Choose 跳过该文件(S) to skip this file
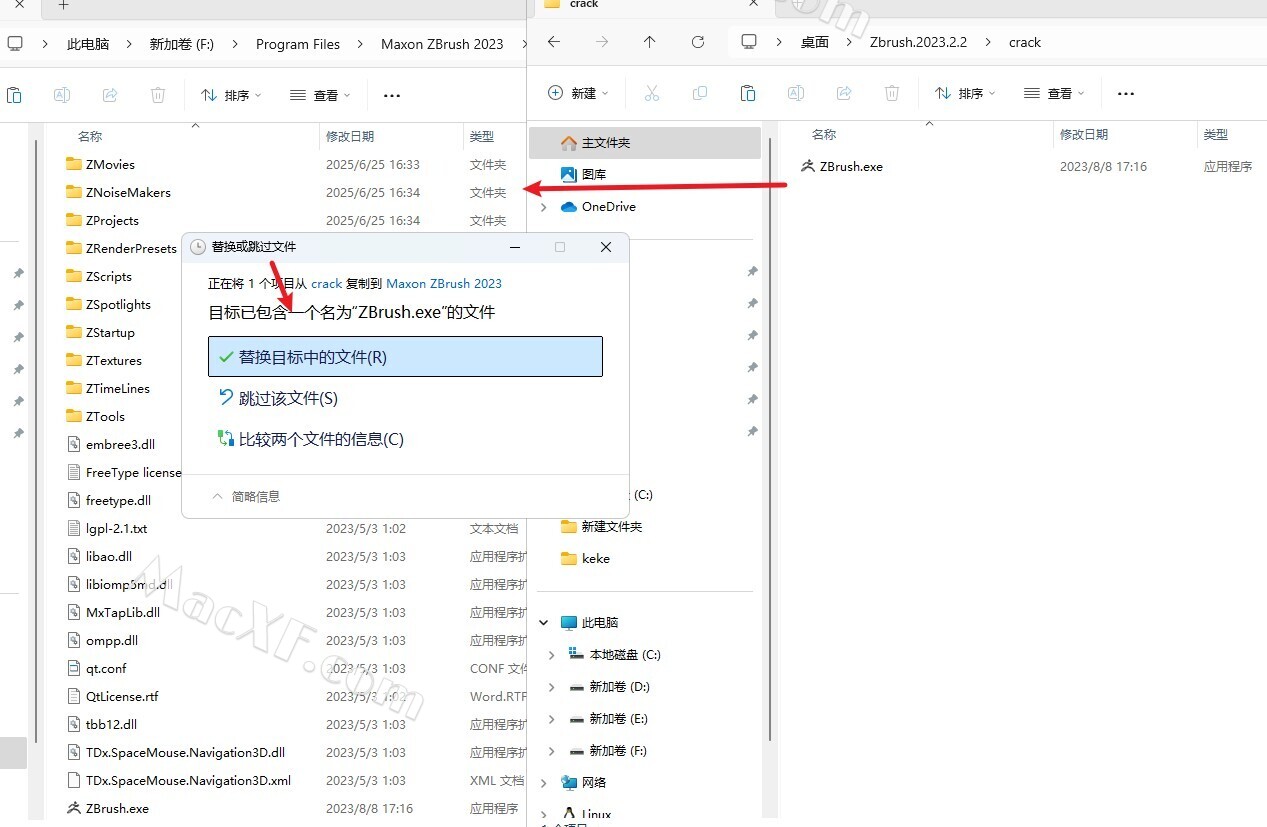Screen dimensions: 1267x827 pyautogui.click(x=405, y=398)
